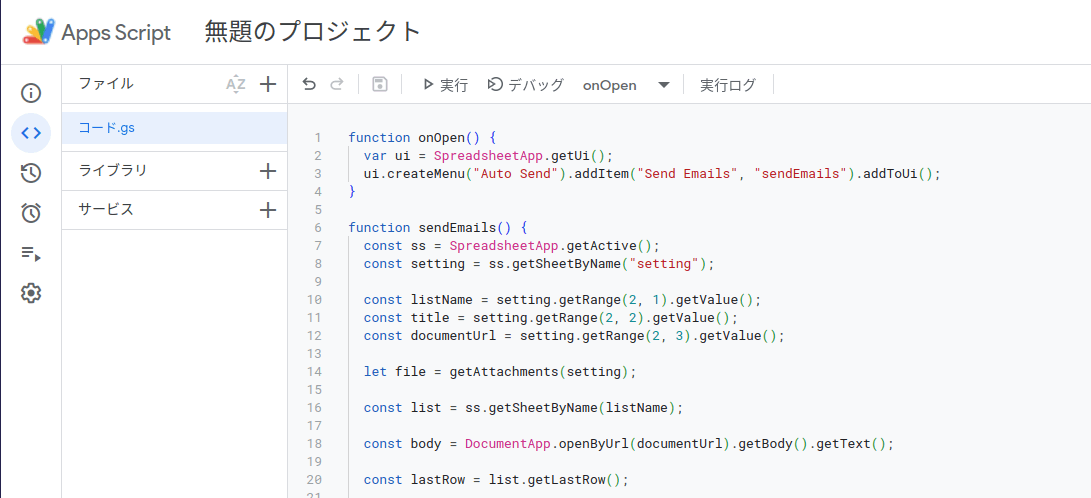The image size is (1091, 498).
Task: Open the 実行ログ execution log
Action: point(727,85)
